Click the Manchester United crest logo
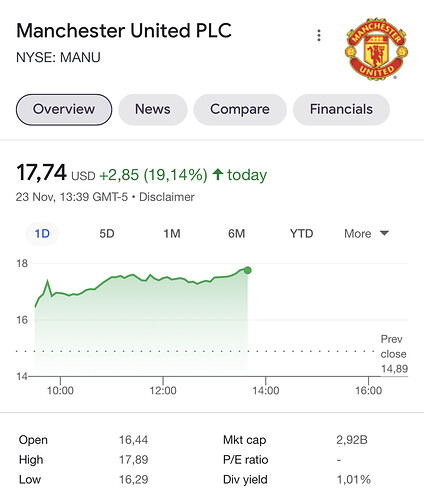 [x=377, y=49]
